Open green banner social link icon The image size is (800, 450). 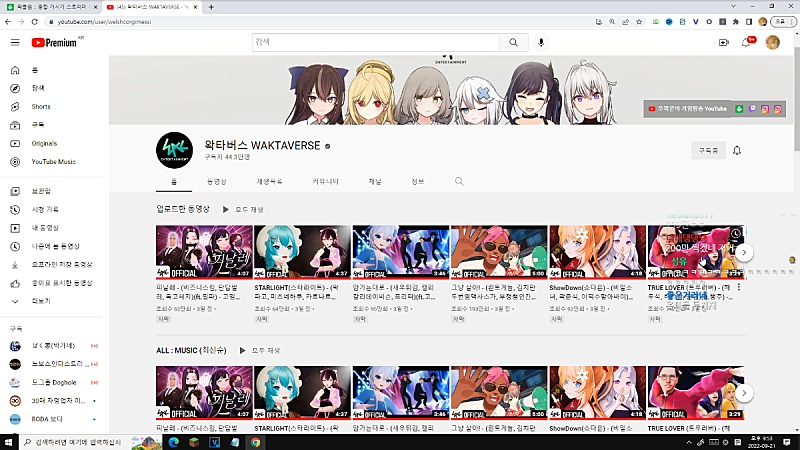click(x=739, y=109)
